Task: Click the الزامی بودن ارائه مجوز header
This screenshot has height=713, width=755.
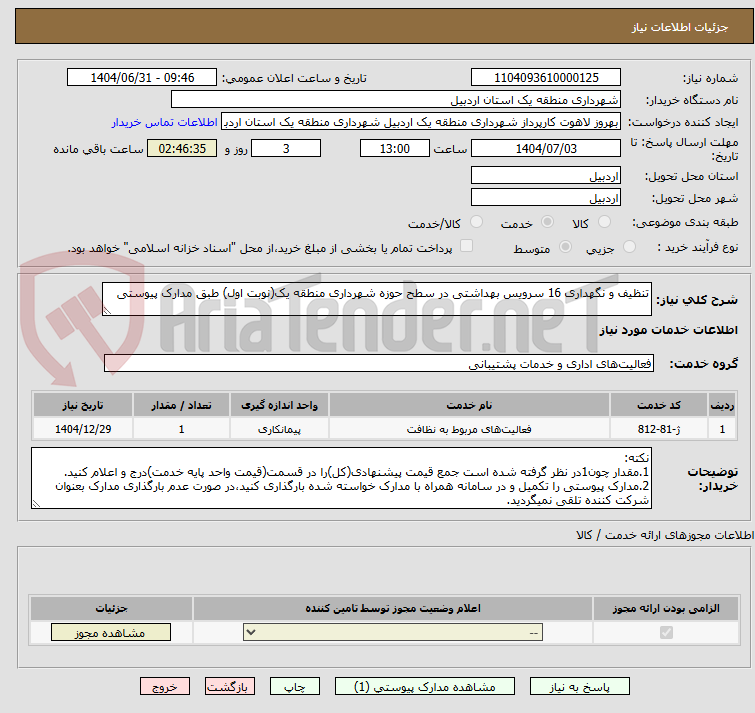Action: pos(666,609)
